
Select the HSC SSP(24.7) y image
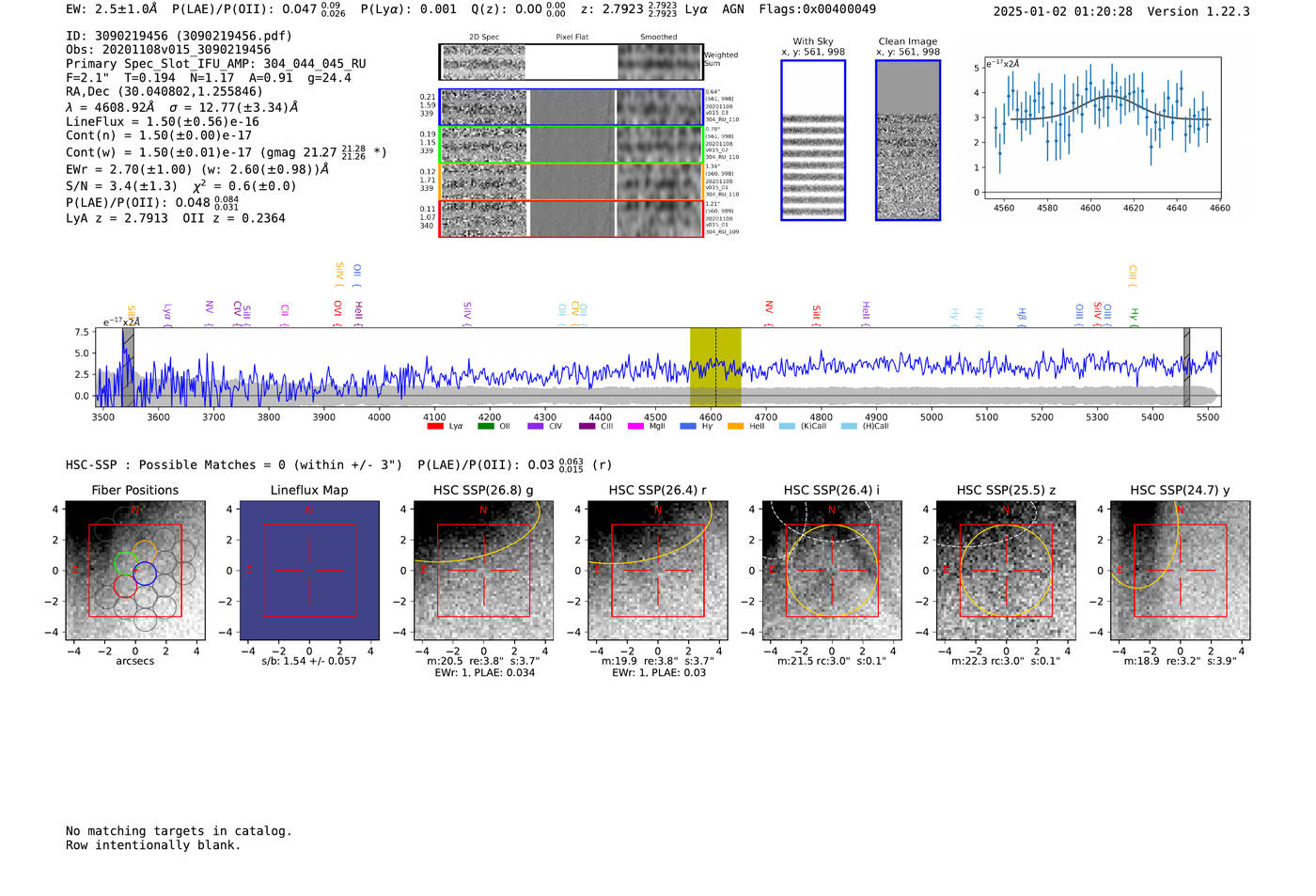click(x=1180, y=571)
